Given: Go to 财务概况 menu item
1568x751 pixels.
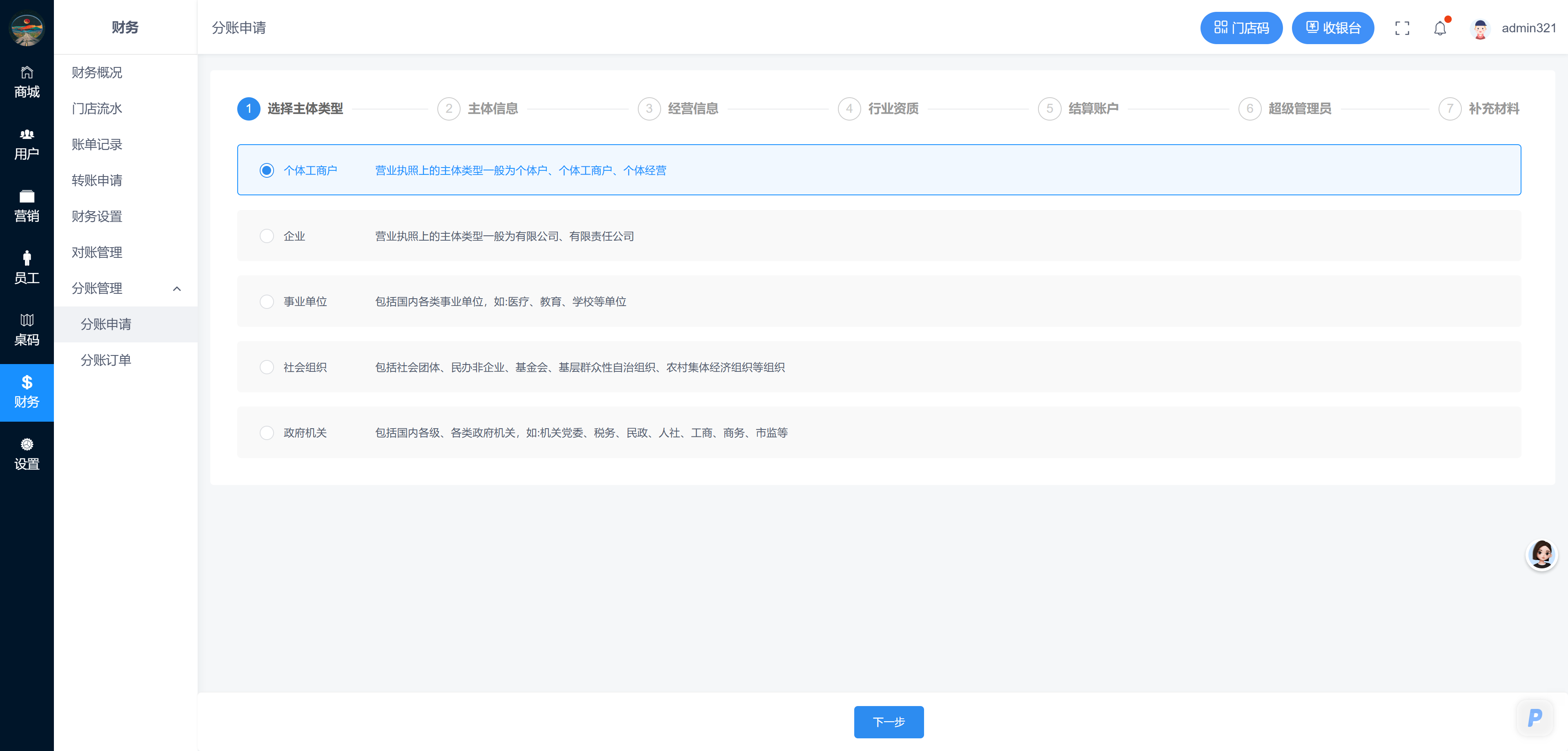Looking at the screenshot, I should [125, 72].
